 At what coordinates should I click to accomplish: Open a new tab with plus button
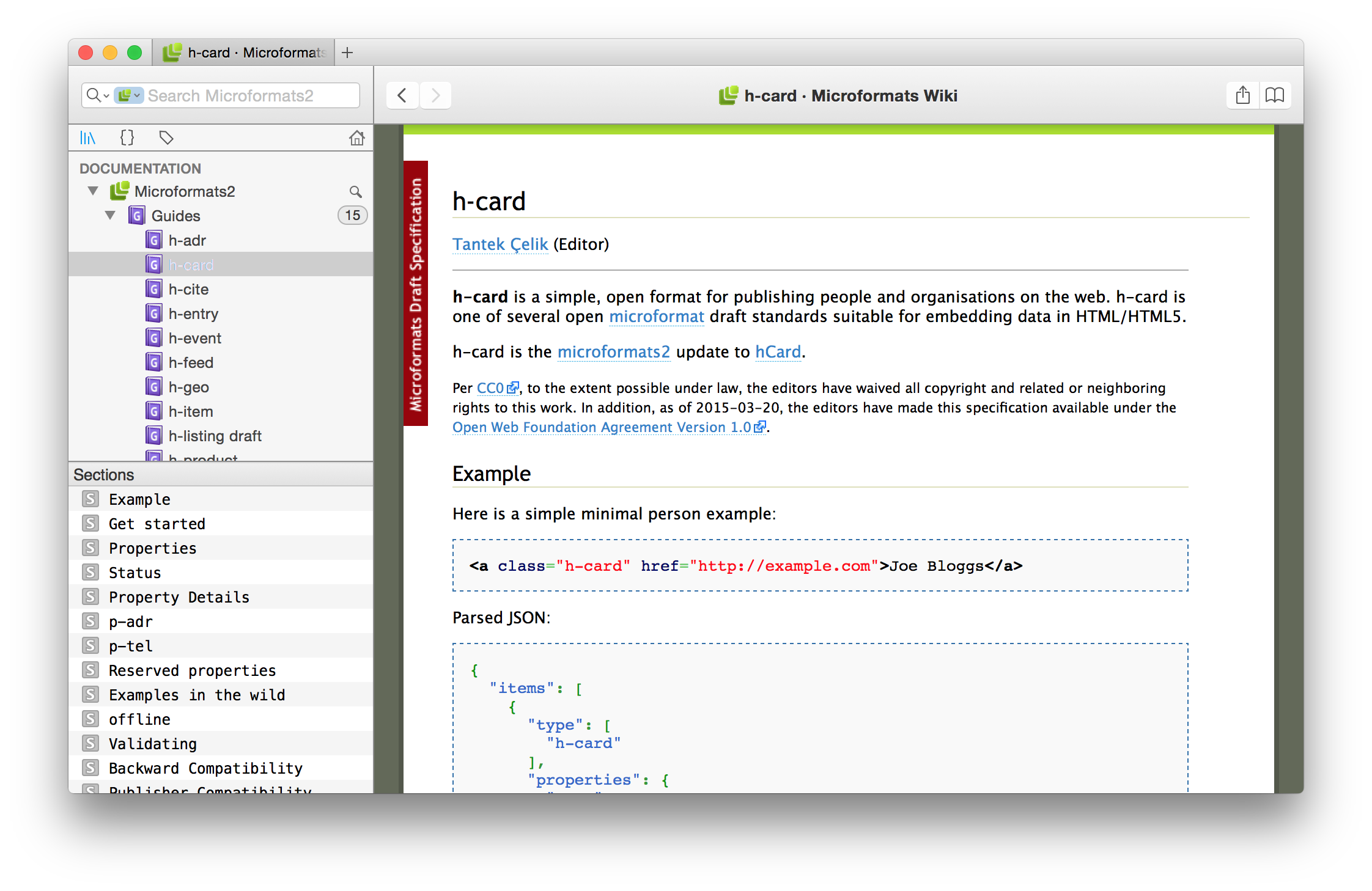point(347,53)
